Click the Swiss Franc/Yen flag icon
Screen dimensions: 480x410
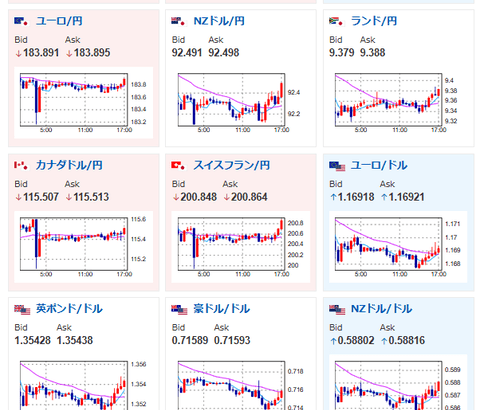pyautogui.click(x=178, y=165)
